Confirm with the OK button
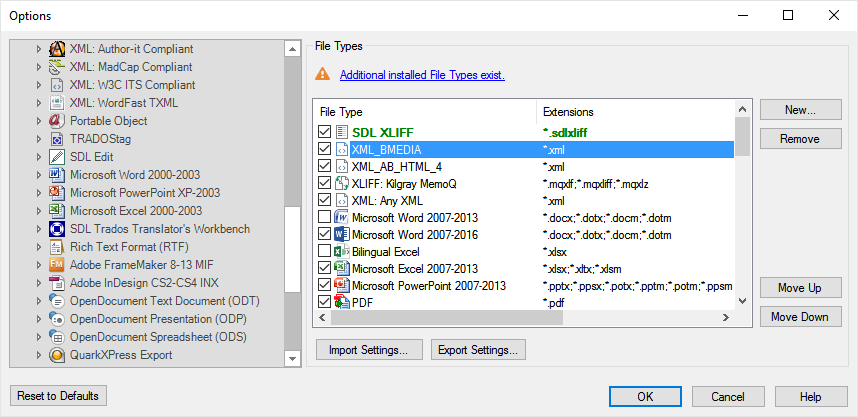The height and width of the screenshot is (417, 858). point(645,397)
